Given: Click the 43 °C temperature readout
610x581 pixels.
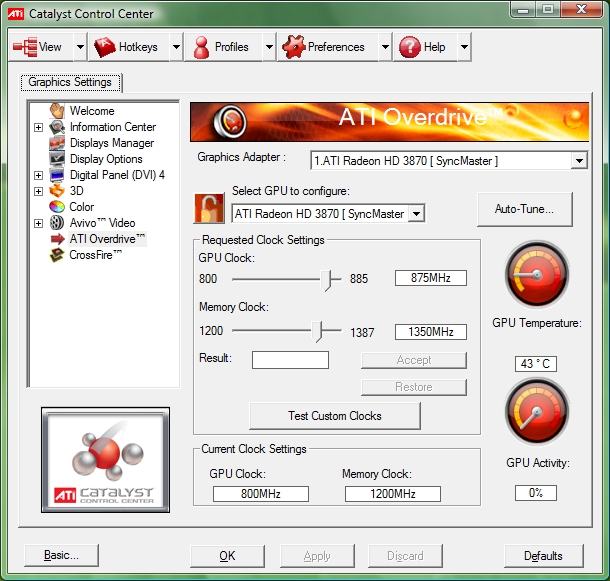Looking at the screenshot, I should pyautogui.click(x=536, y=363).
